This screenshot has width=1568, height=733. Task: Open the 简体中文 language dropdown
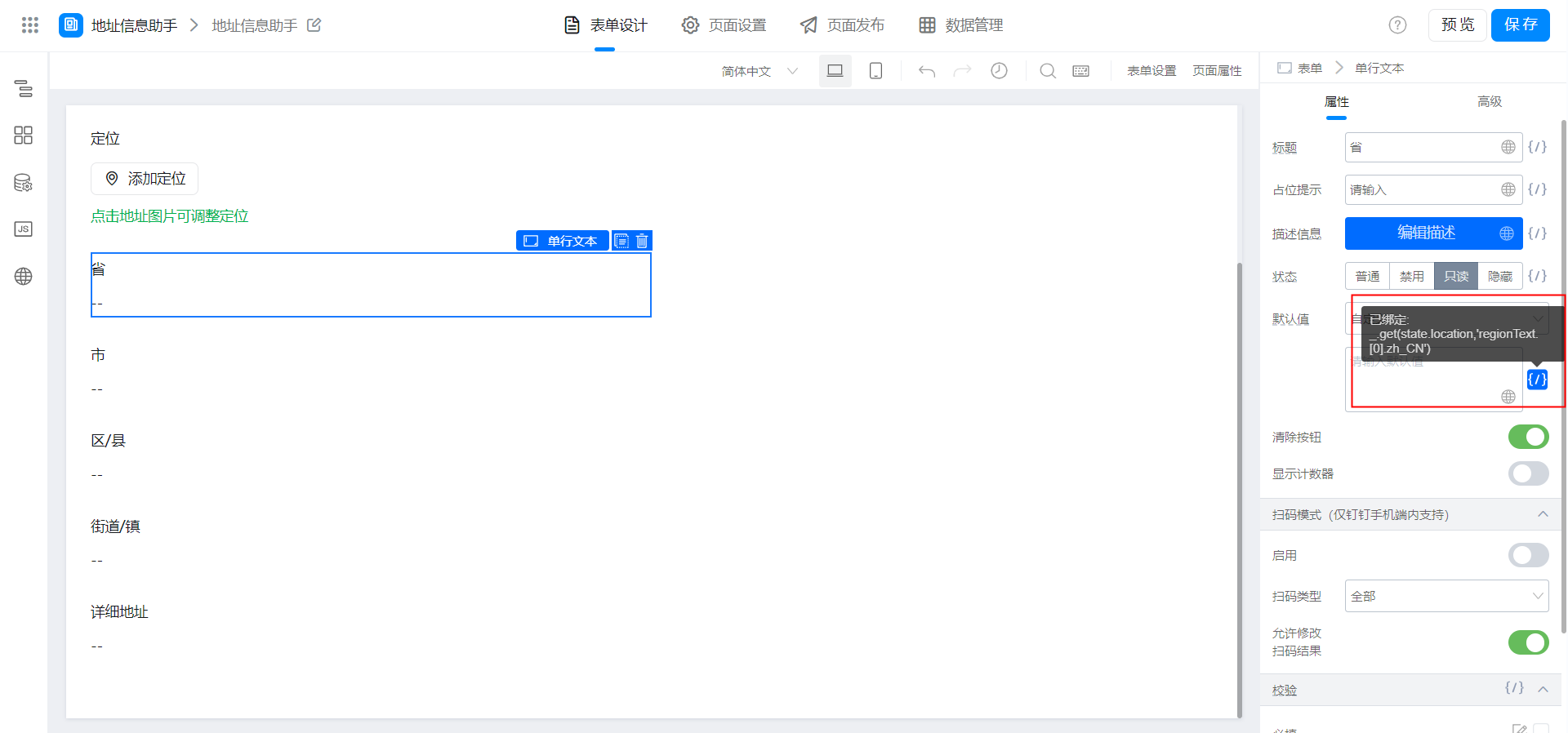(759, 71)
